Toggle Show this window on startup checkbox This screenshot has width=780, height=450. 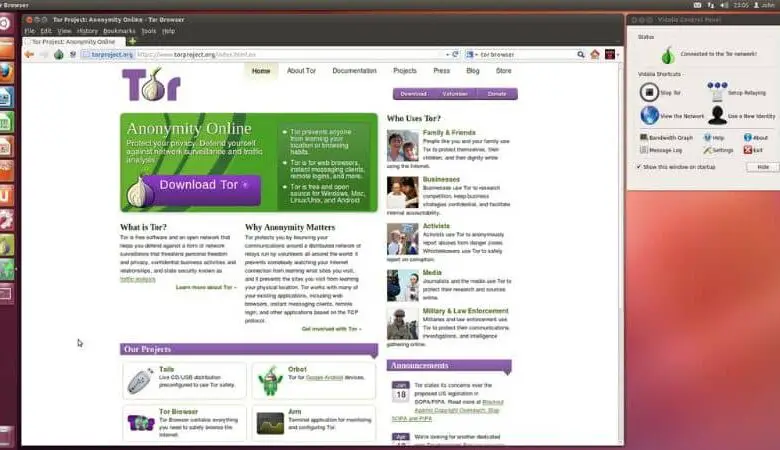(x=639, y=167)
